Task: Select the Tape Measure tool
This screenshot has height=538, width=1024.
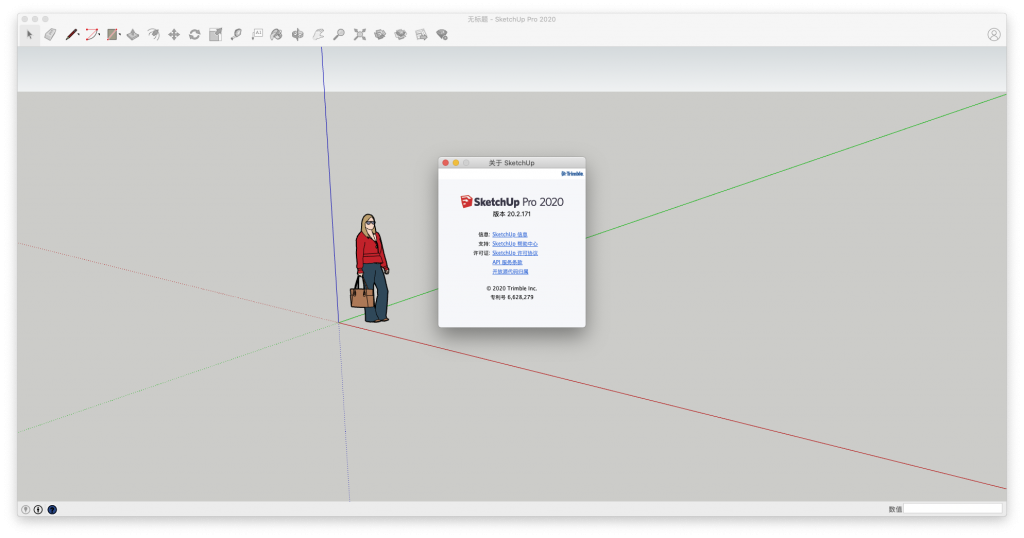Action: (236, 35)
